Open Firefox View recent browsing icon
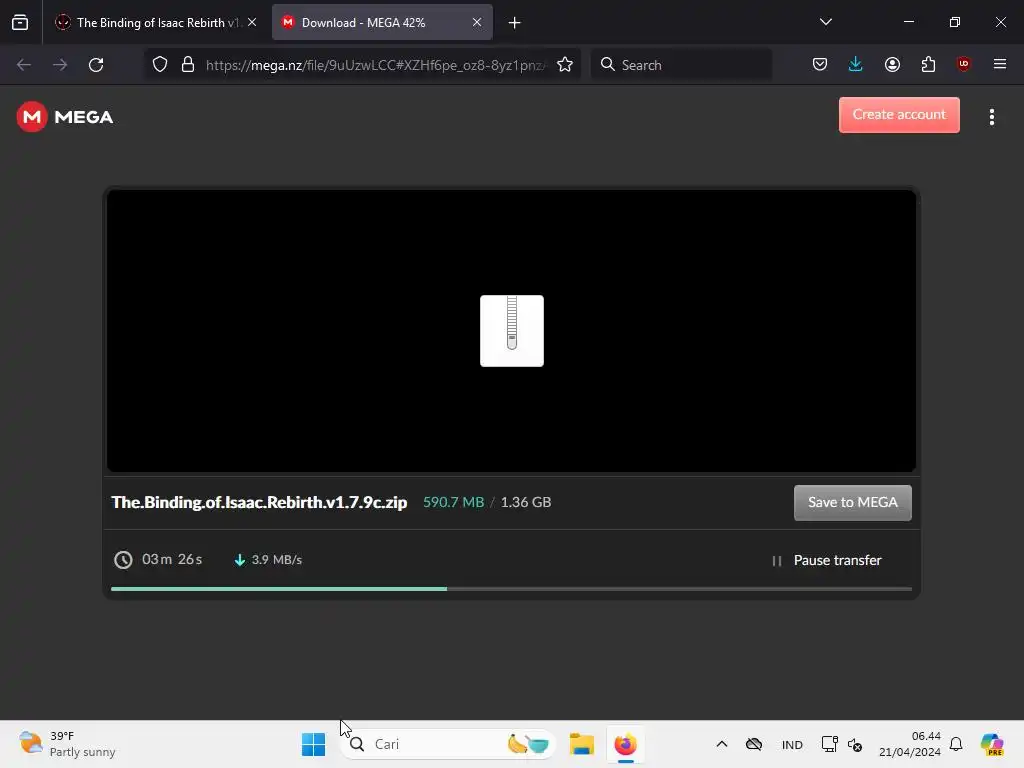Image resolution: width=1024 pixels, height=768 pixels. coord(20,22)
